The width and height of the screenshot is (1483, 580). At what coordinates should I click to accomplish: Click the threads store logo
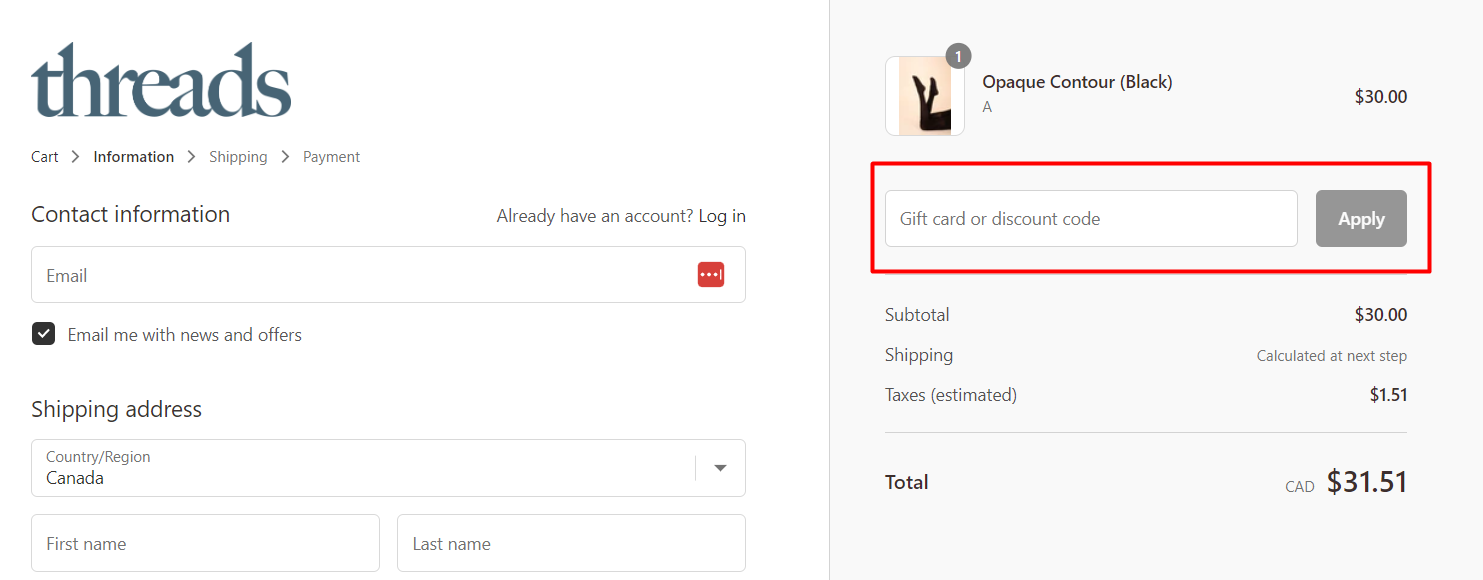point(161,80)
